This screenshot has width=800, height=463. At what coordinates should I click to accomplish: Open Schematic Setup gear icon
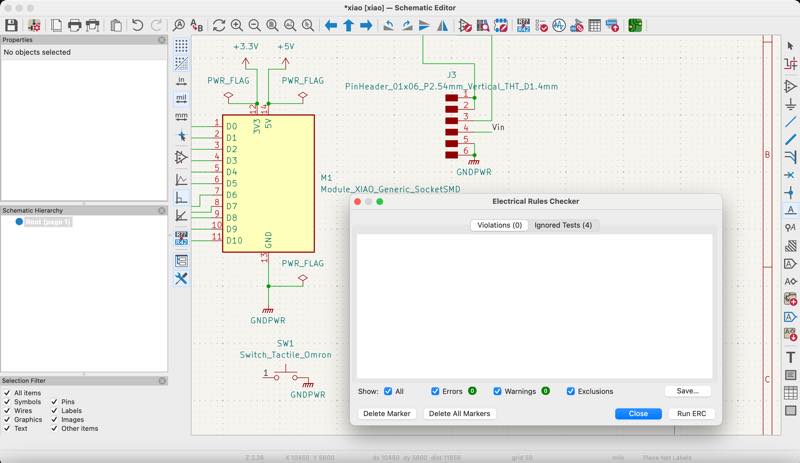point(34,25)
